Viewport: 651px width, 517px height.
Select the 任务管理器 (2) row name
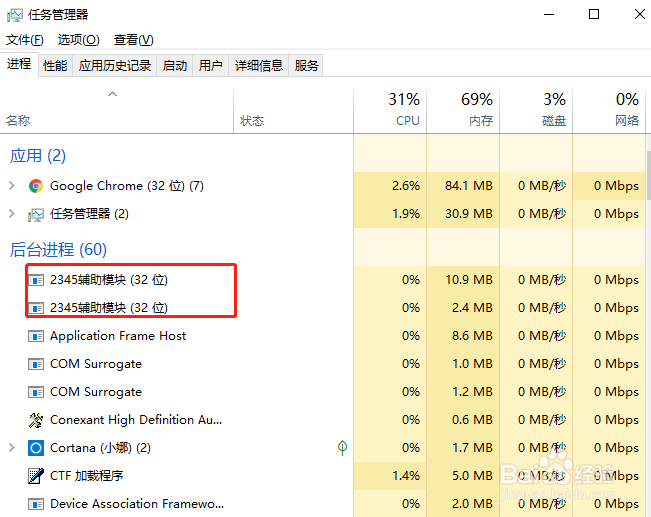pyautogui.click(x=89, y=214)
